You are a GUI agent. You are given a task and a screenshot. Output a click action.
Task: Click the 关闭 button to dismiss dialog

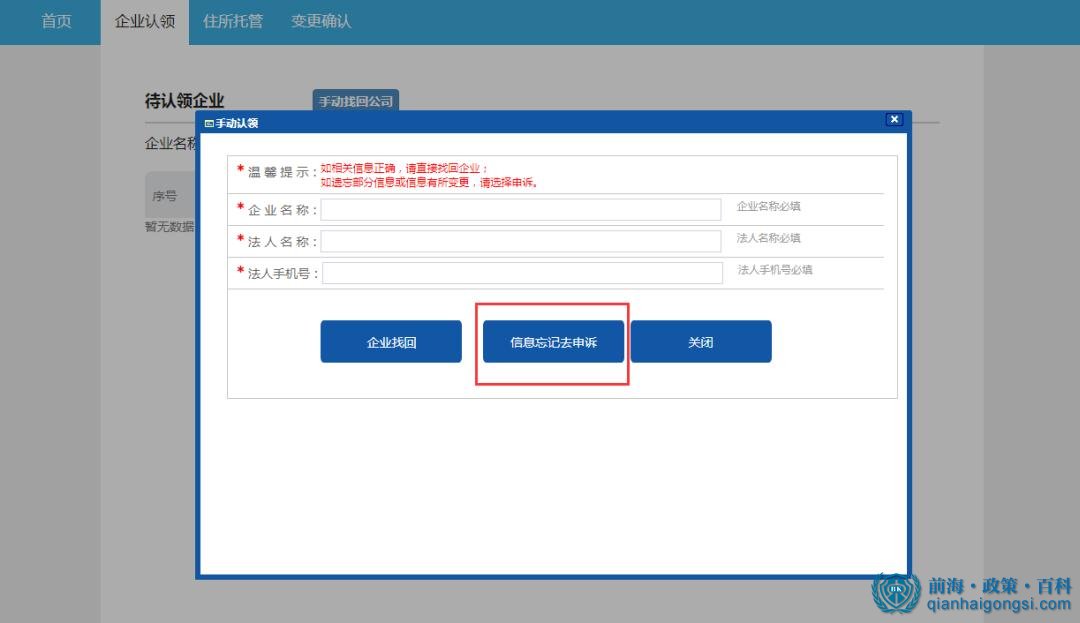click(700, 341)
